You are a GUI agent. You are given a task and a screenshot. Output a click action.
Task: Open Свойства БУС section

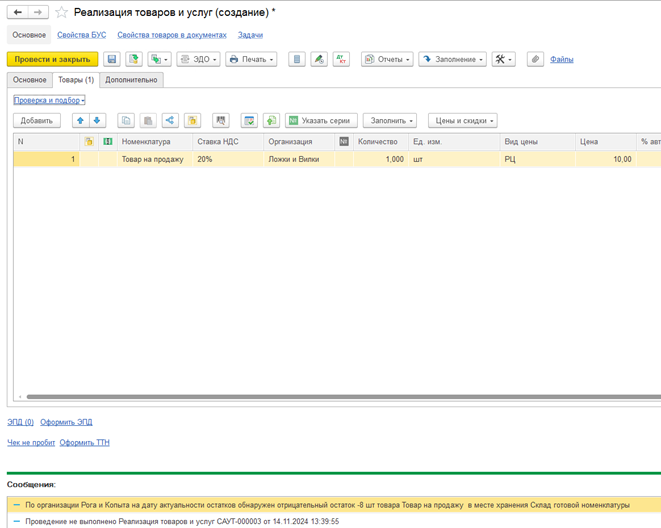pyautogui.click(x=82, y=35)
